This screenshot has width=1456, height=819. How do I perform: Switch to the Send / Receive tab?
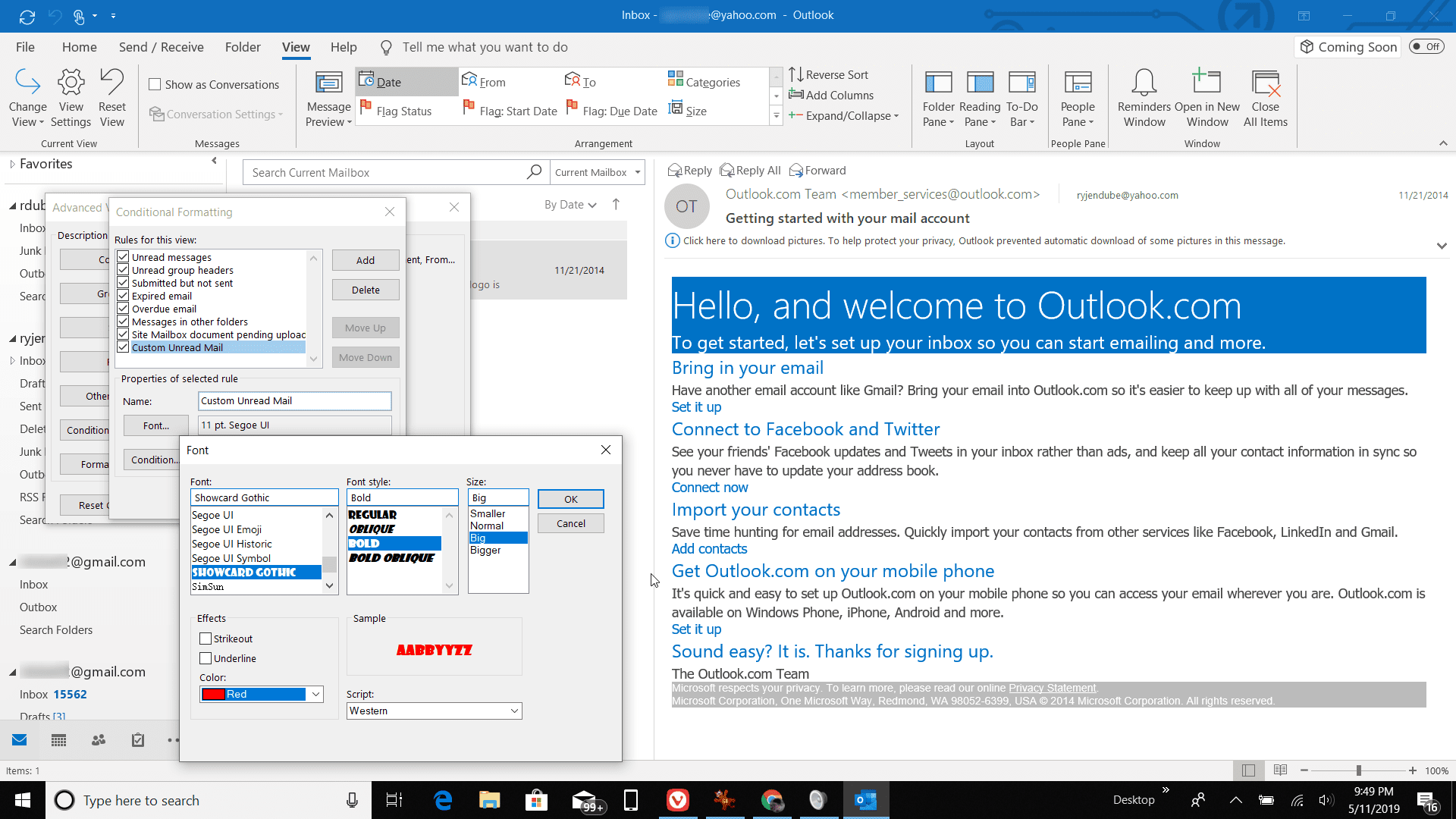pos(161,47)
